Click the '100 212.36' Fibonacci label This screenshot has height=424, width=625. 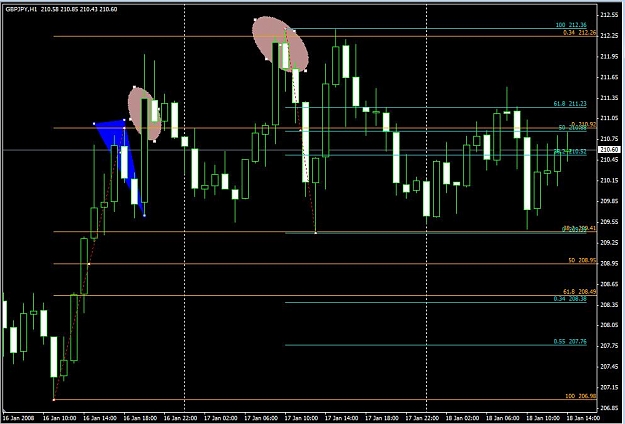[571, 25]
